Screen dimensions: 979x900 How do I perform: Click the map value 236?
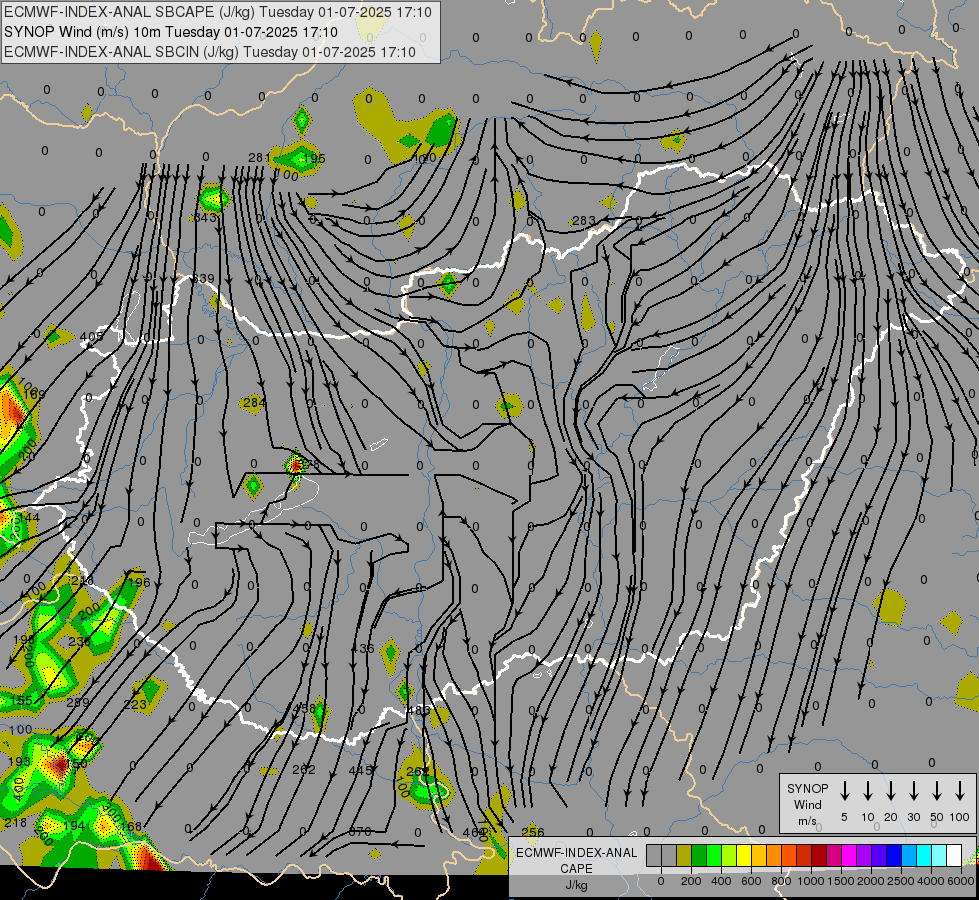(79, 641)
